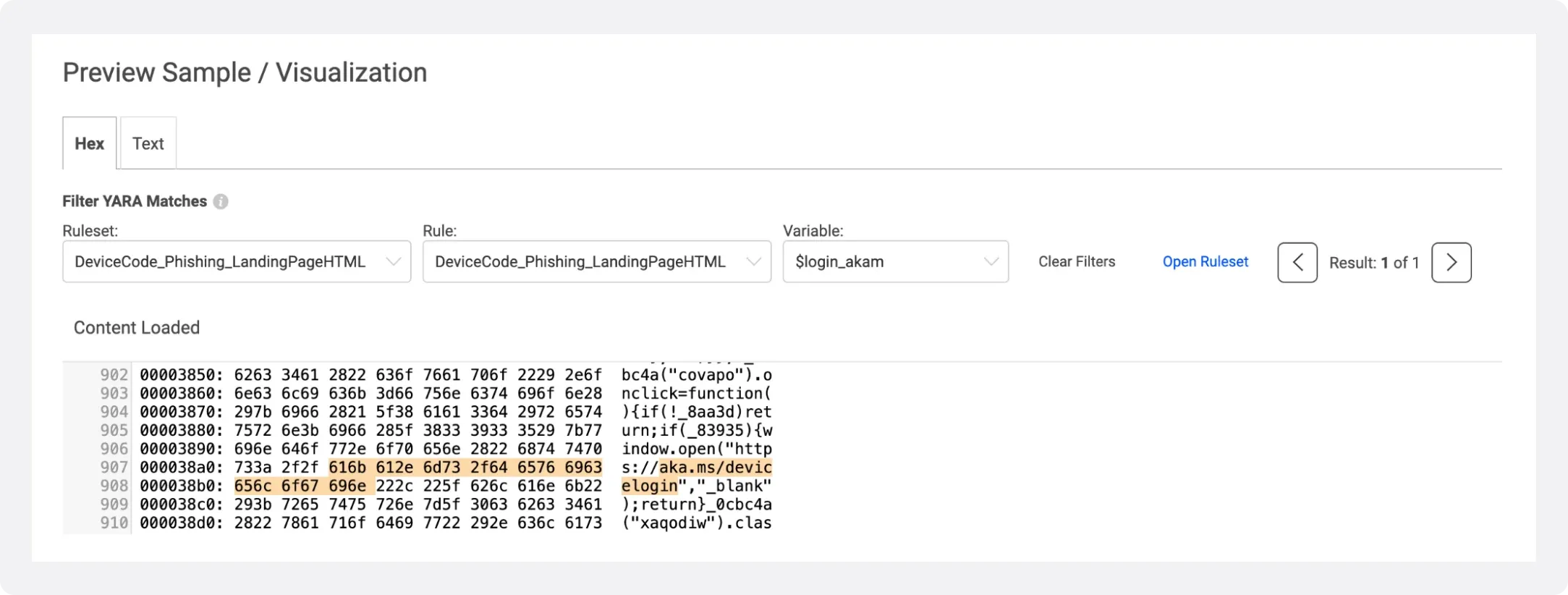Go to next result with right arrow
The image size is (1568, 595).
click(x=1452, y=262)
